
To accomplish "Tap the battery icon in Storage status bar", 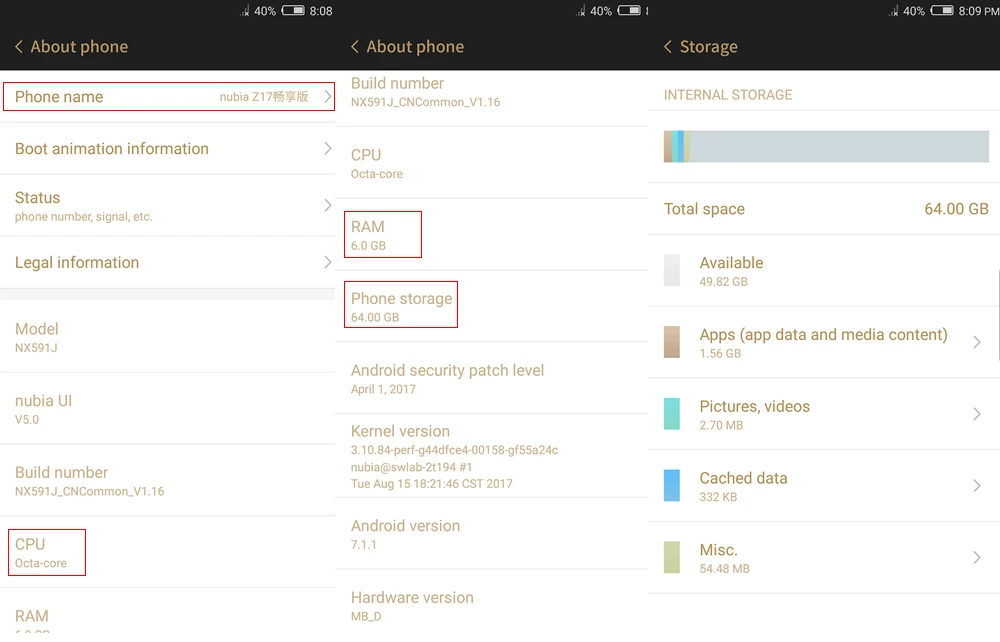I will coord(941,10).
